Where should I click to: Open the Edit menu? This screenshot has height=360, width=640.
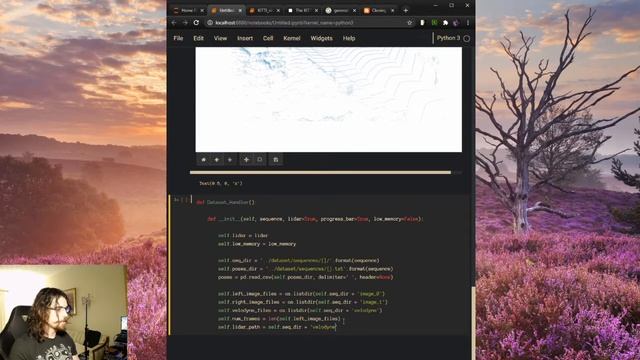coord(198,38)
